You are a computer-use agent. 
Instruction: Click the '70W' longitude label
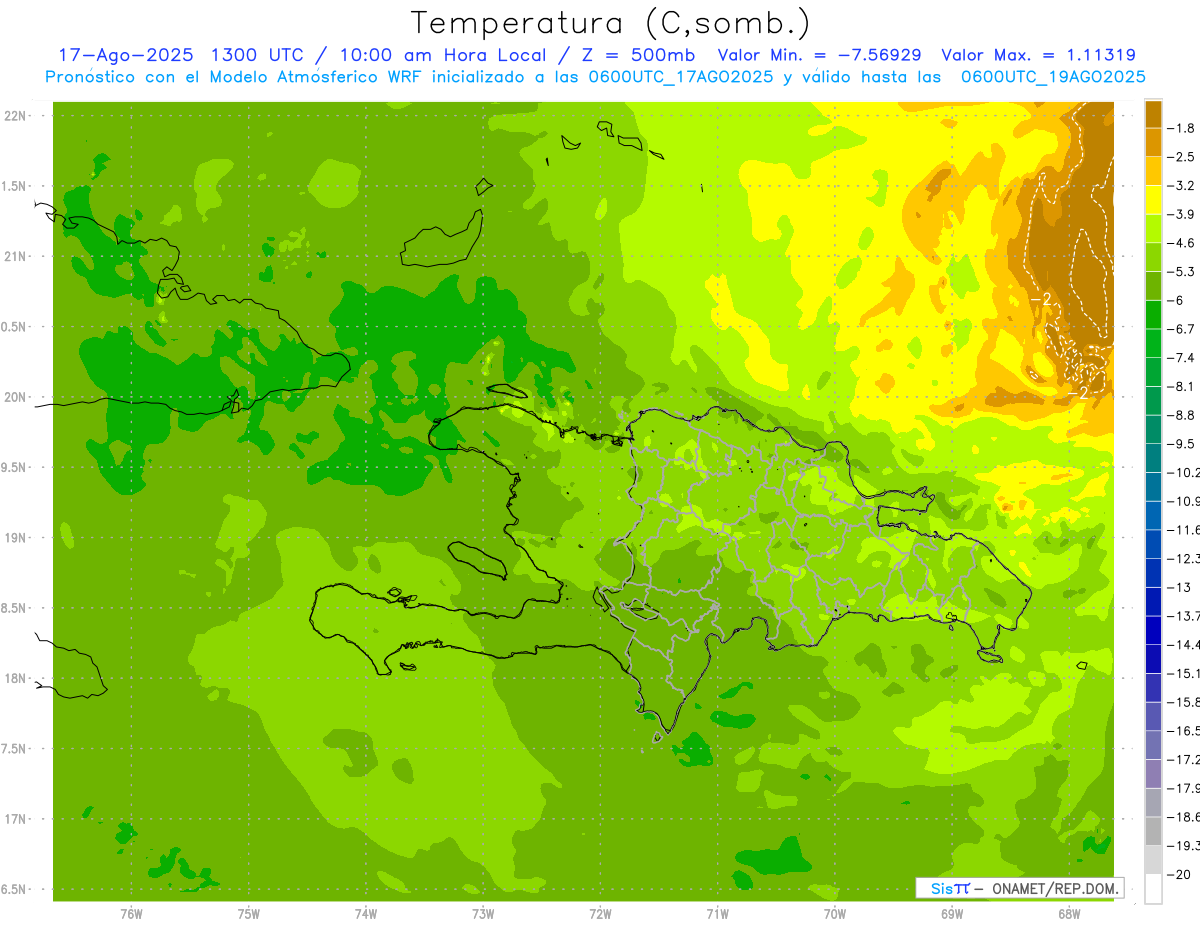point(835,914)
